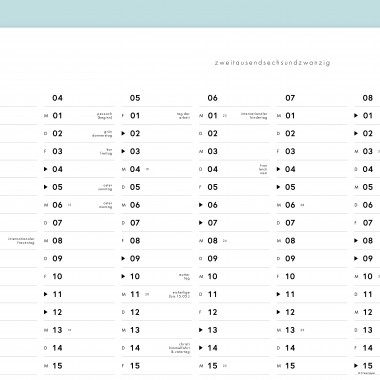Click the triangle marker beside April 04

46,169
